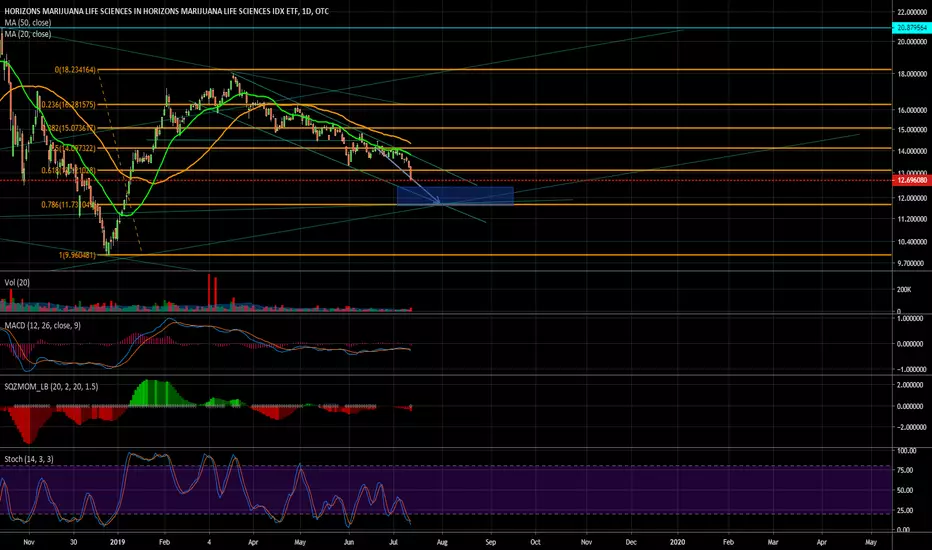Click the 15.000000 price axis value
The image size is (932, 550).
click(912, 130)
